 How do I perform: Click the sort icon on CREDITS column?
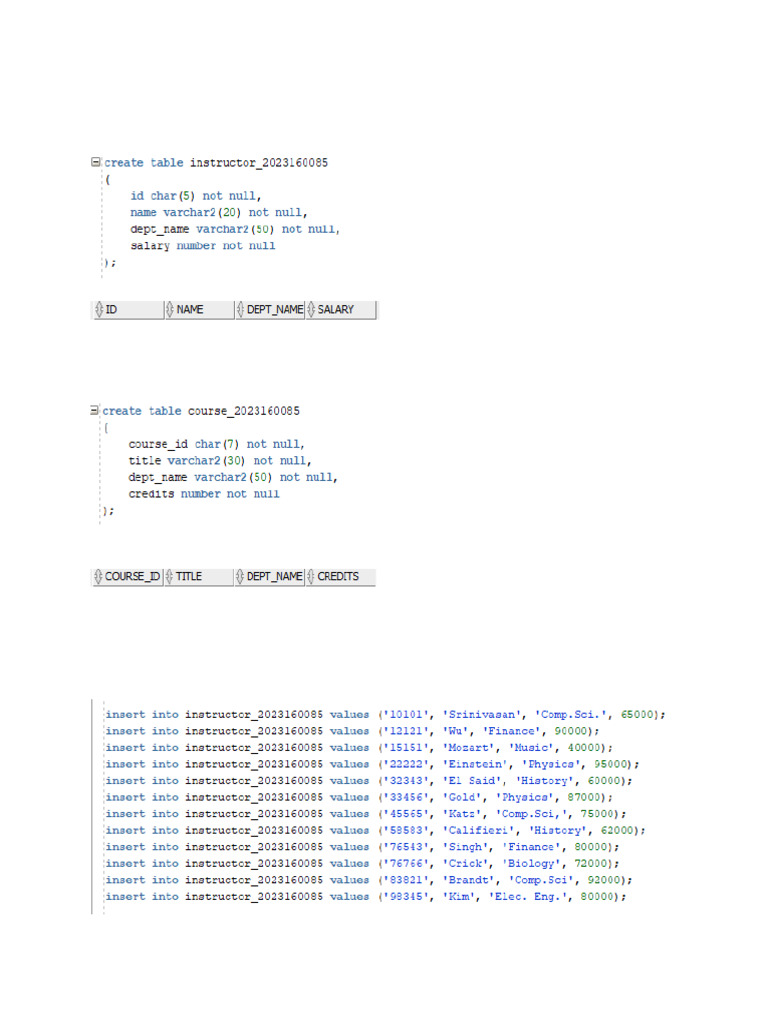point(311,576)
